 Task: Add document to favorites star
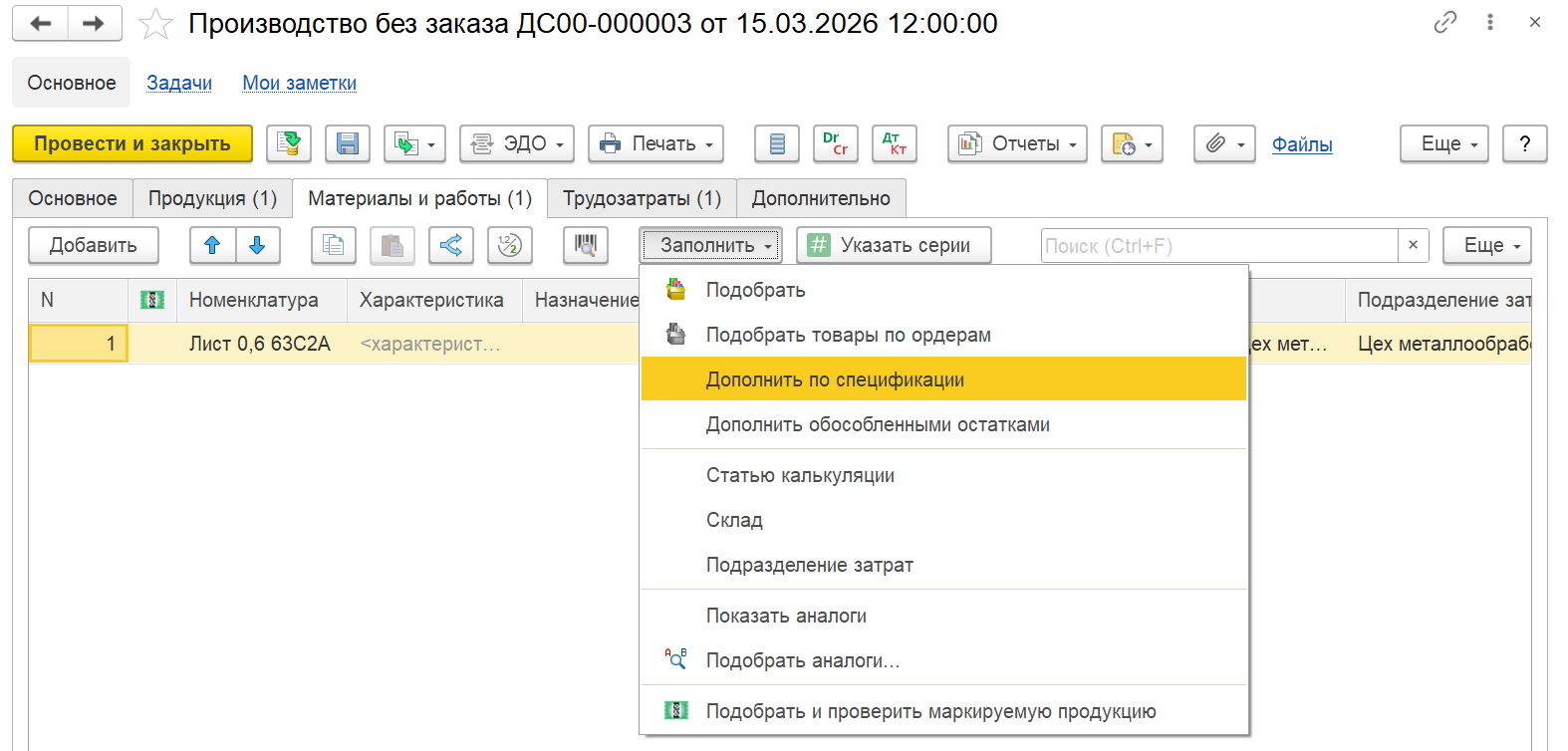coord(155,24)
